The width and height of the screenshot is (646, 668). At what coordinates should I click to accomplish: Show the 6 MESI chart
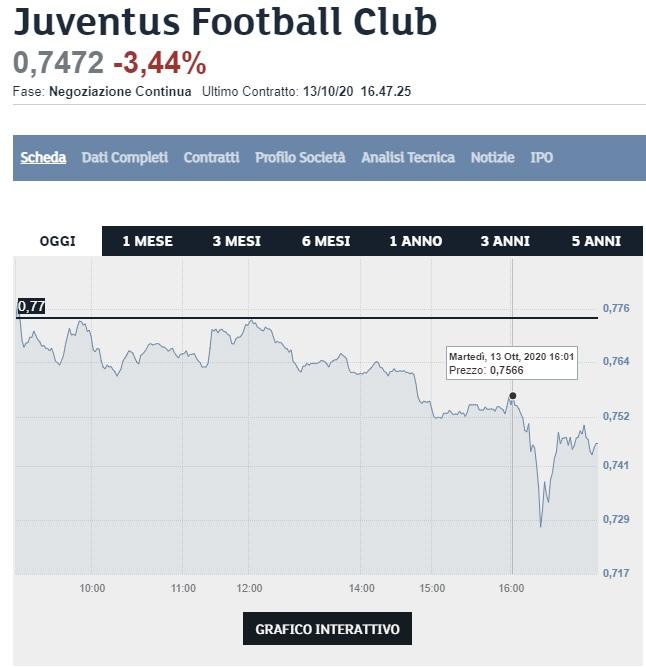(326, 241)
